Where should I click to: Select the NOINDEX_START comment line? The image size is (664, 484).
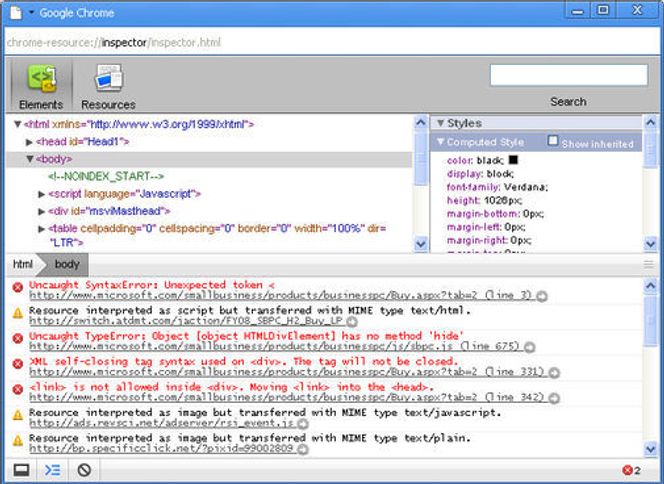coord(106,176)
